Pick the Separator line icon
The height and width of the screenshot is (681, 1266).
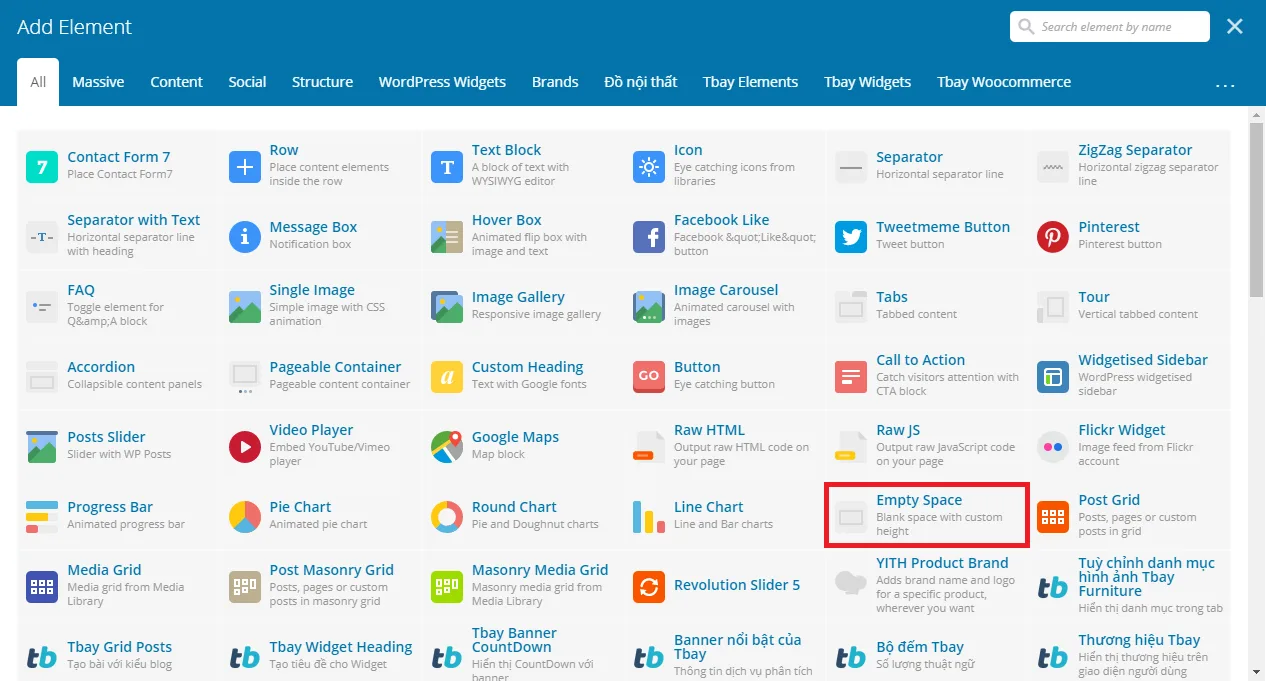851,166
